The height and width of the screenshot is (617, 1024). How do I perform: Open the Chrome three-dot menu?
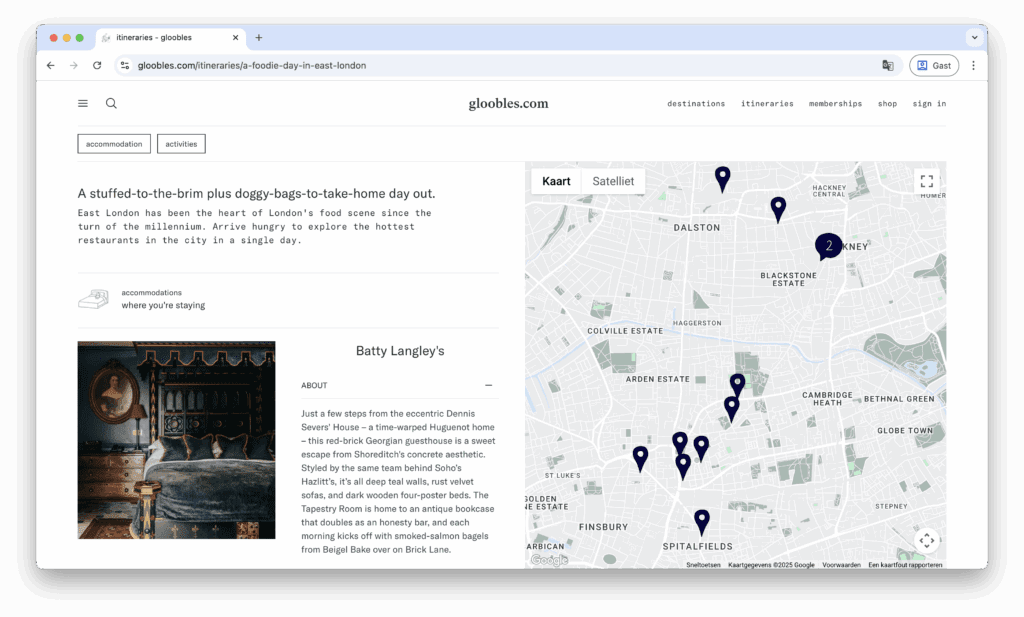(973, 65)
